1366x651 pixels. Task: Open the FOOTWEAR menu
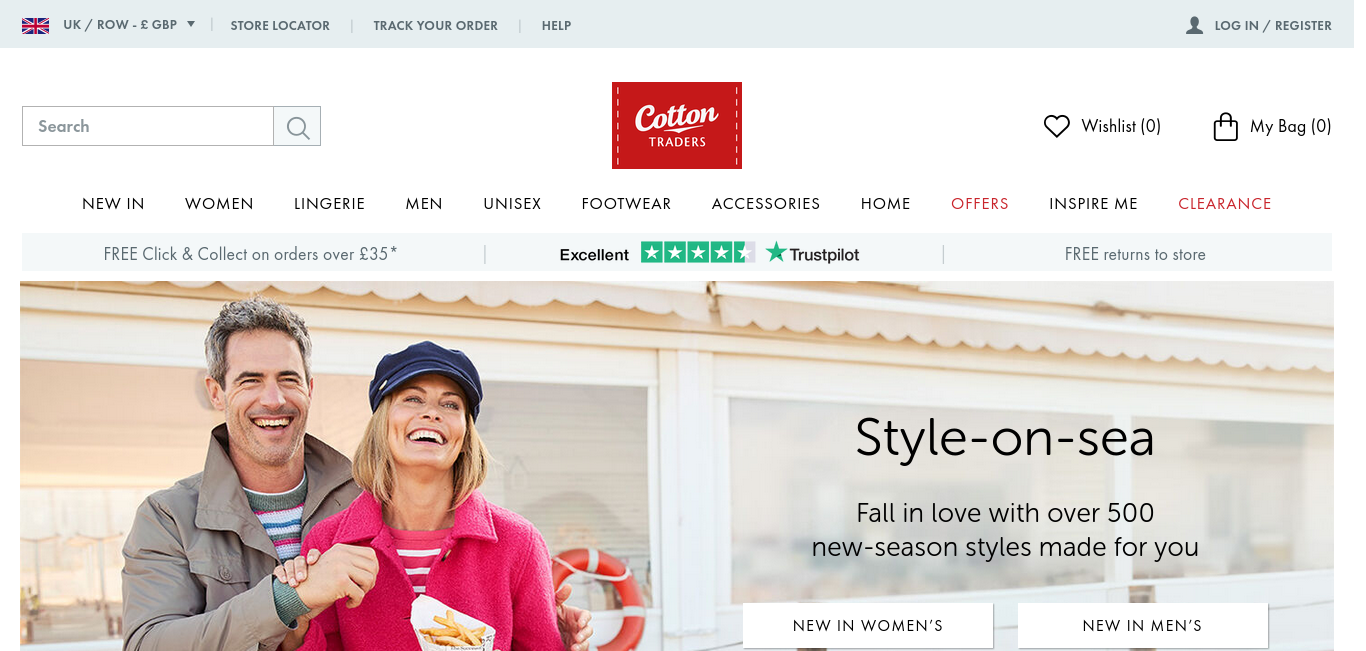coord(626,204)
